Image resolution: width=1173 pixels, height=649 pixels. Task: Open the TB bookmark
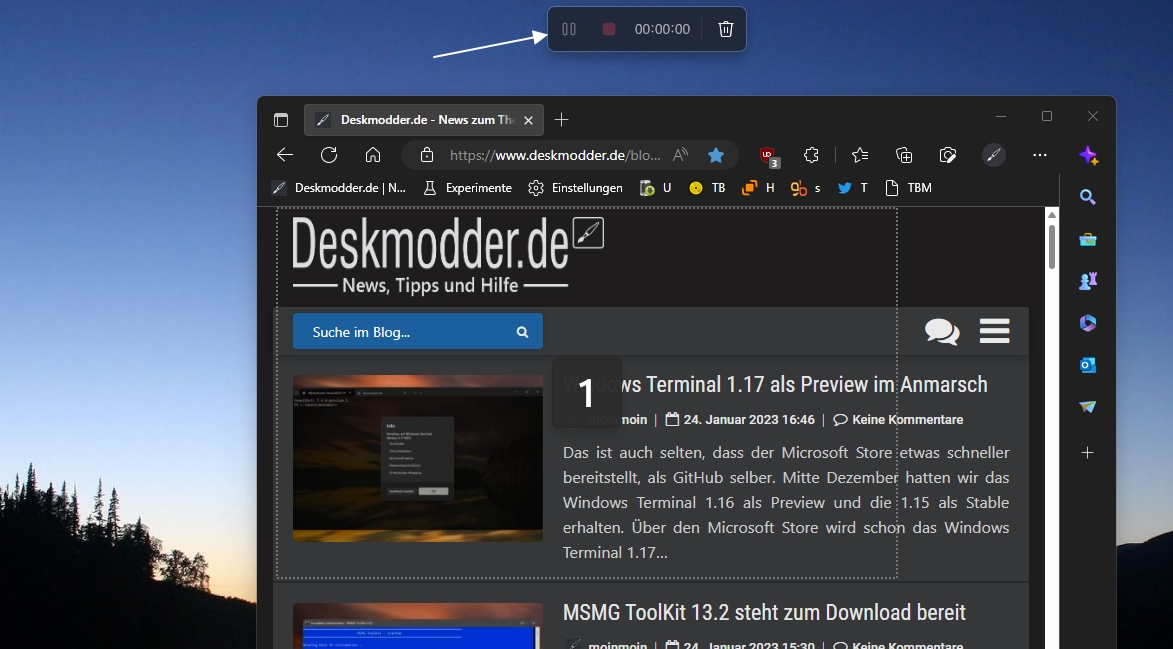point(707,188)
